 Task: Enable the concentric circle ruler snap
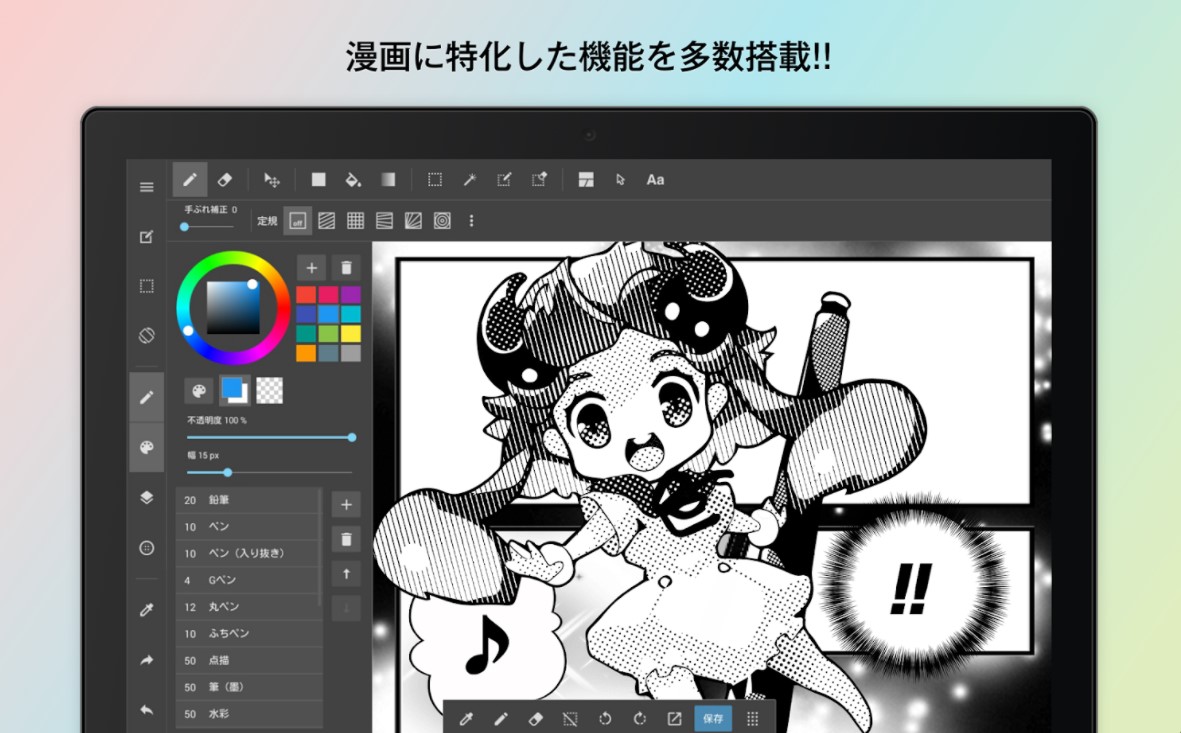(x=442, y=221)
